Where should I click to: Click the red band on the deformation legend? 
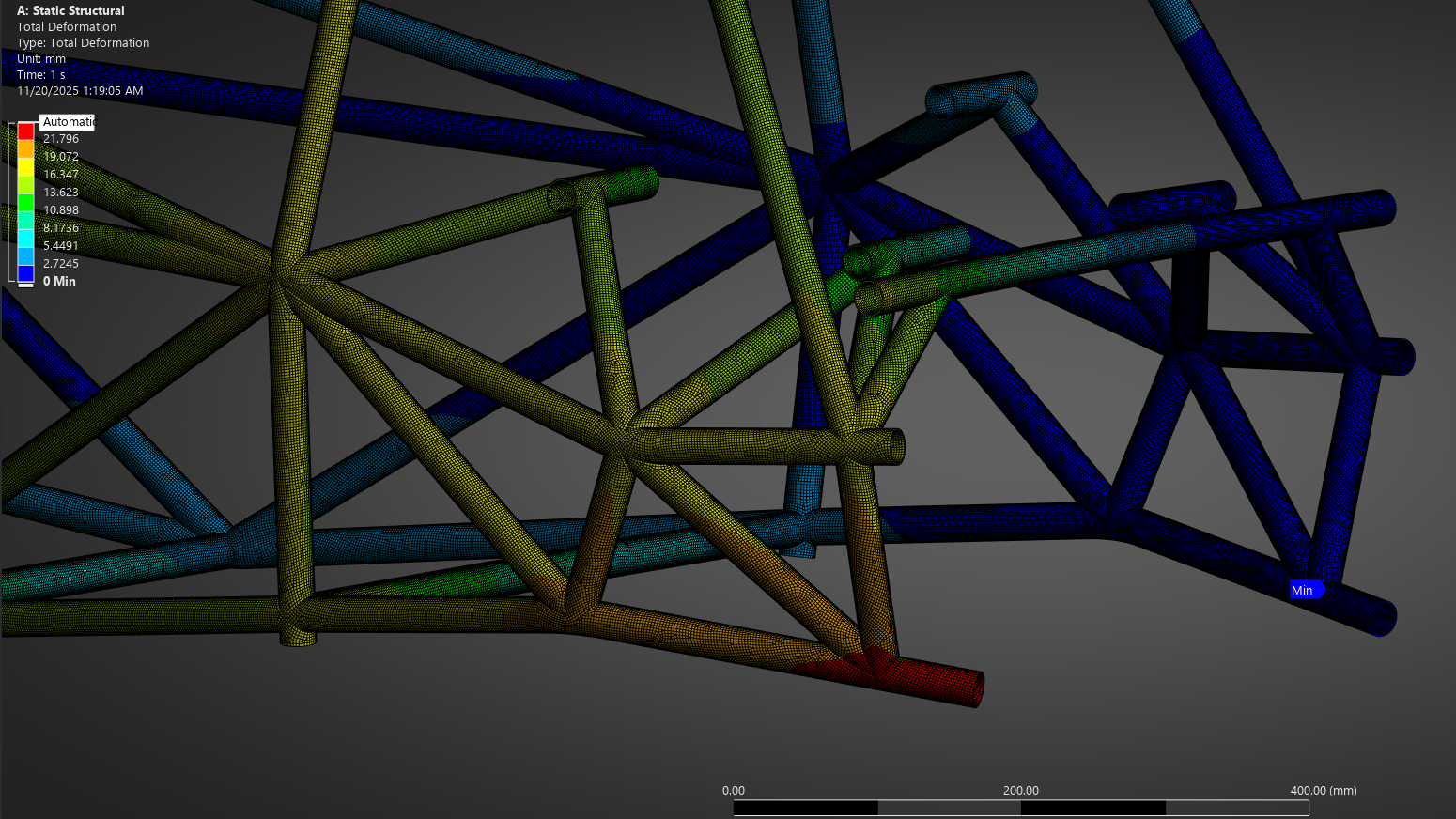[x=25, y=132]
